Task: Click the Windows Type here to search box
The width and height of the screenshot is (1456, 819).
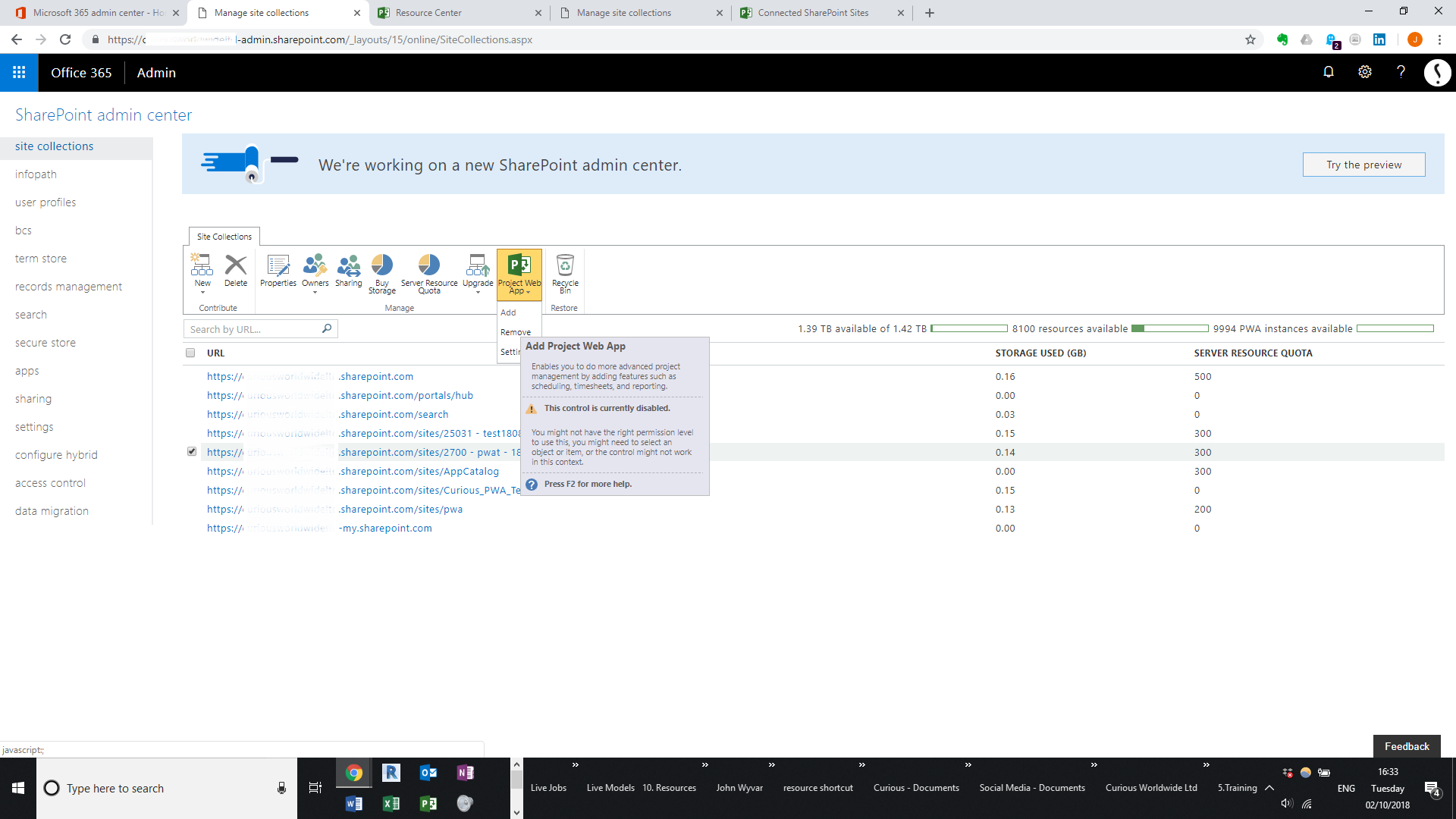Action: (167, 788)
